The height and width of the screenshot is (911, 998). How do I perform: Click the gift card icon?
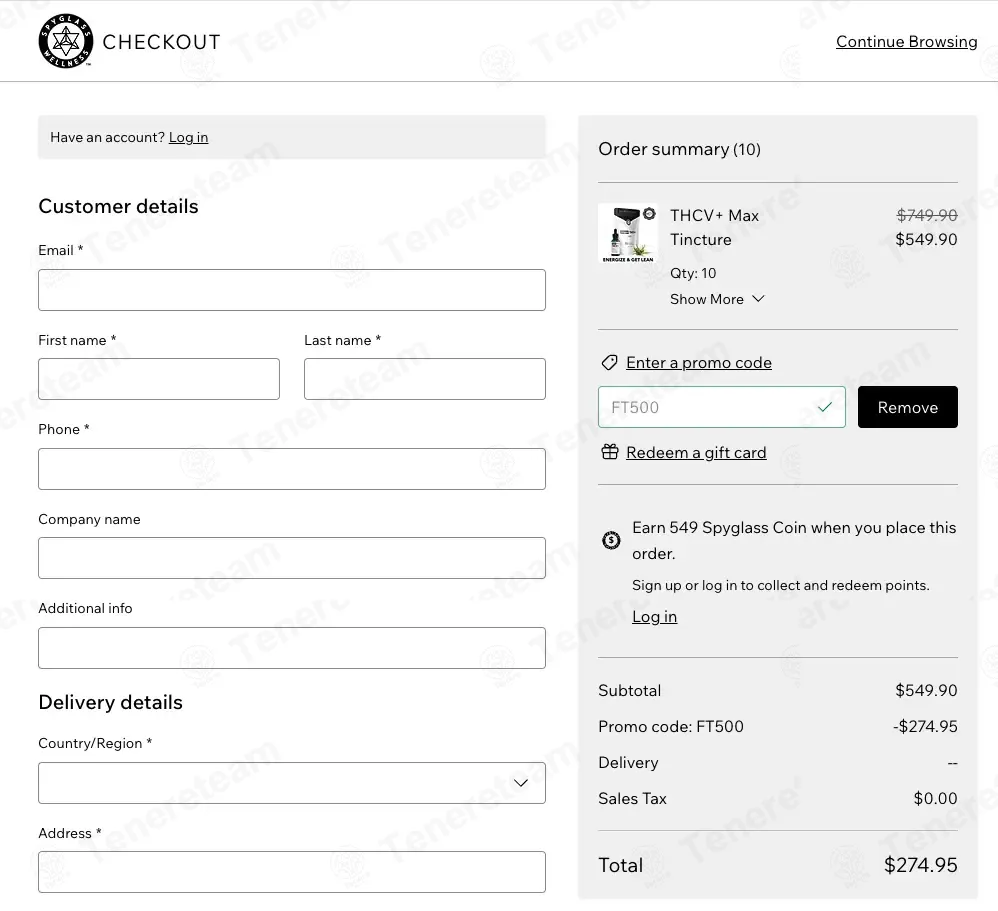click(x=610, y=452)
